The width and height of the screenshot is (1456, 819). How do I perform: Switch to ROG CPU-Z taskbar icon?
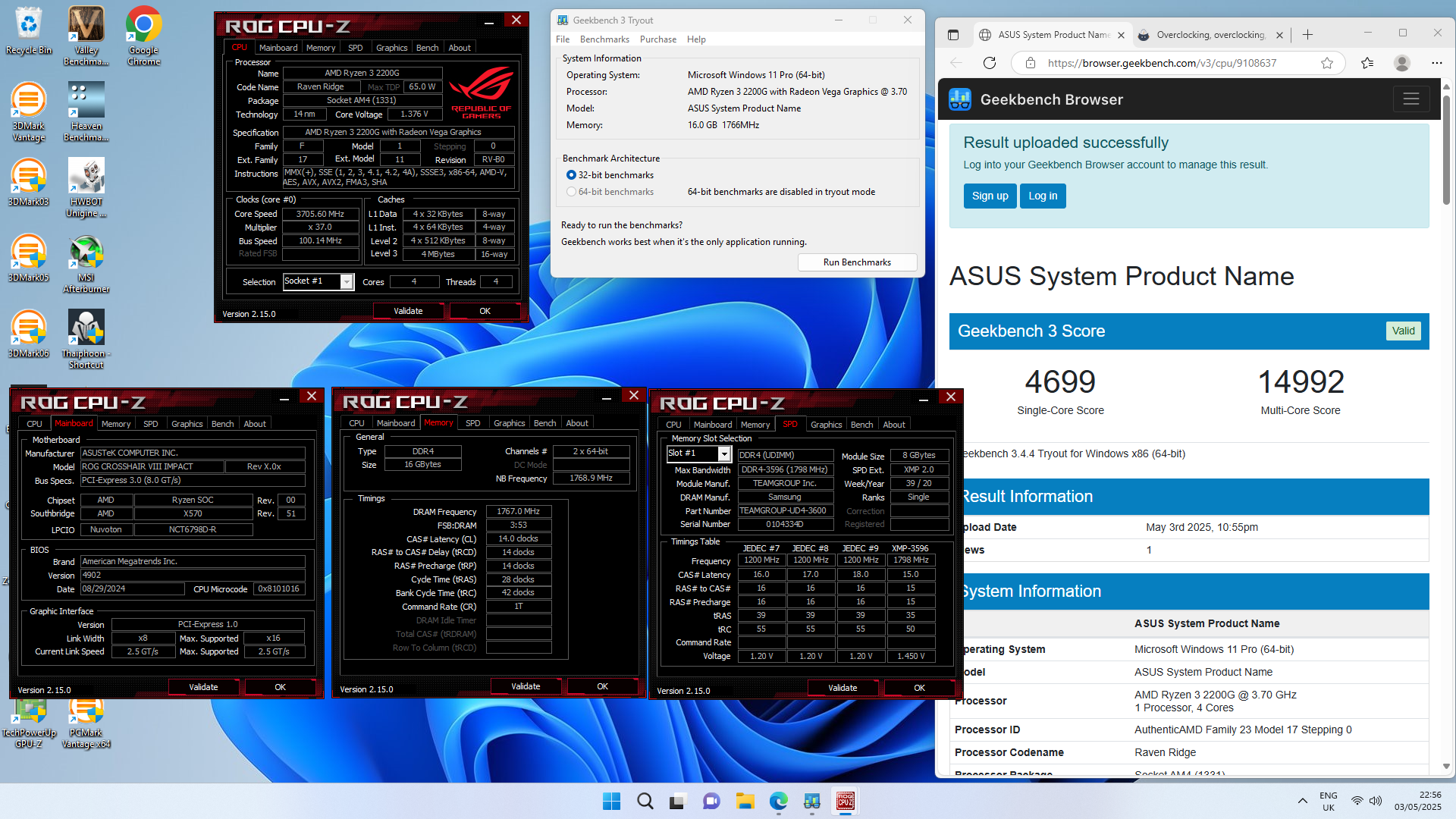[846, 801]
